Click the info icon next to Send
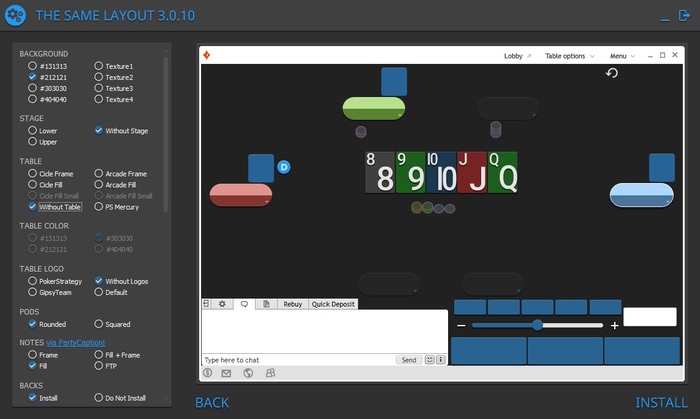 pyautogui.click(x=441, y=360)
